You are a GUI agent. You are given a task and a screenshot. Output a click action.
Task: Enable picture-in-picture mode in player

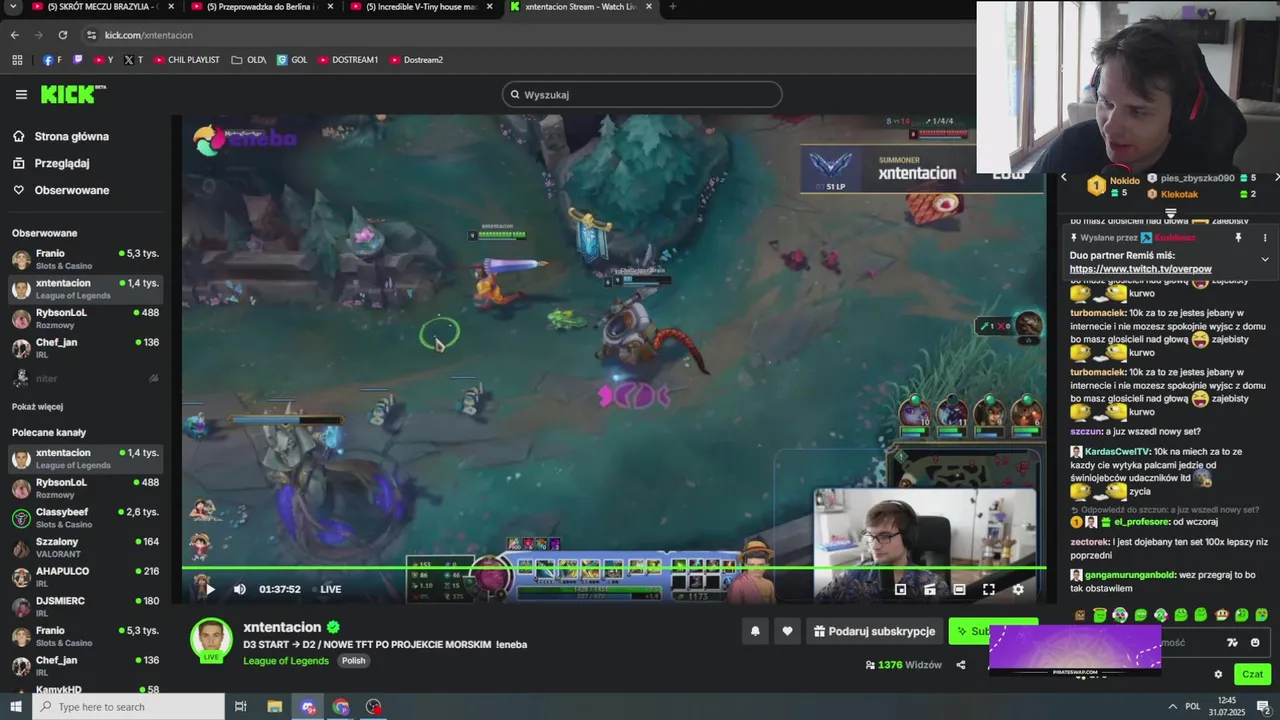pos(900,589)
